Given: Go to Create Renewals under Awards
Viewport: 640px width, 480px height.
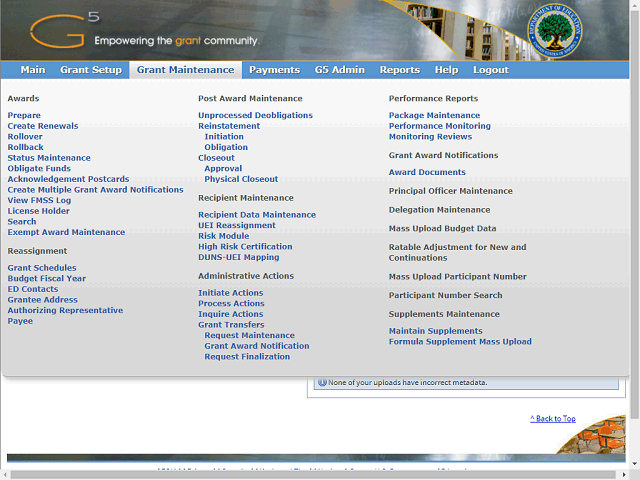Looking at the screenshot, I should click(43, 126).
